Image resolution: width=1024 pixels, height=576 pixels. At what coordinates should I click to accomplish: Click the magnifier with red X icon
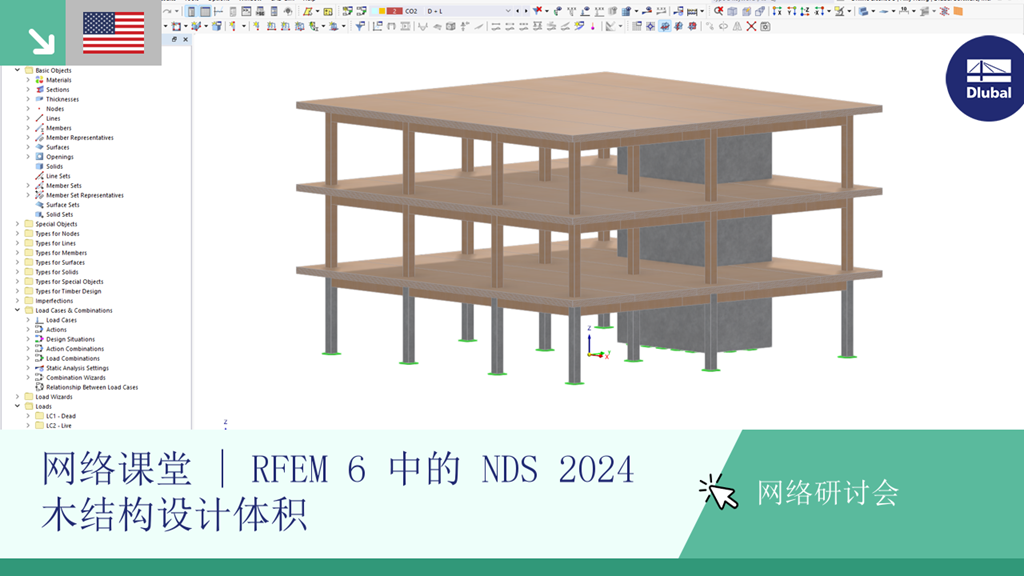(x=718, y=11)
